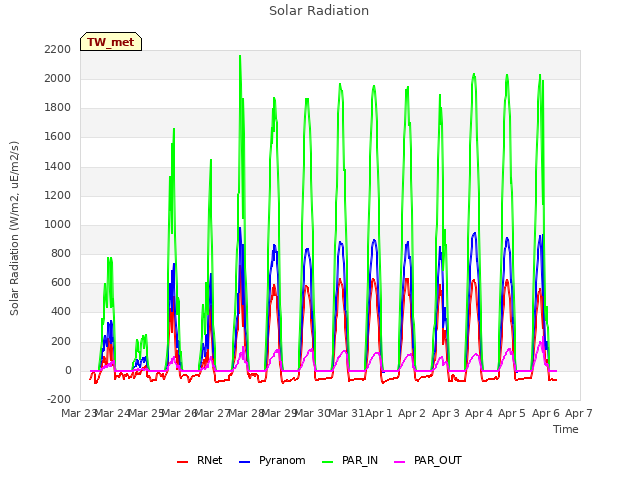Click the 1800 y-axis tick label

tap(58, 107)
